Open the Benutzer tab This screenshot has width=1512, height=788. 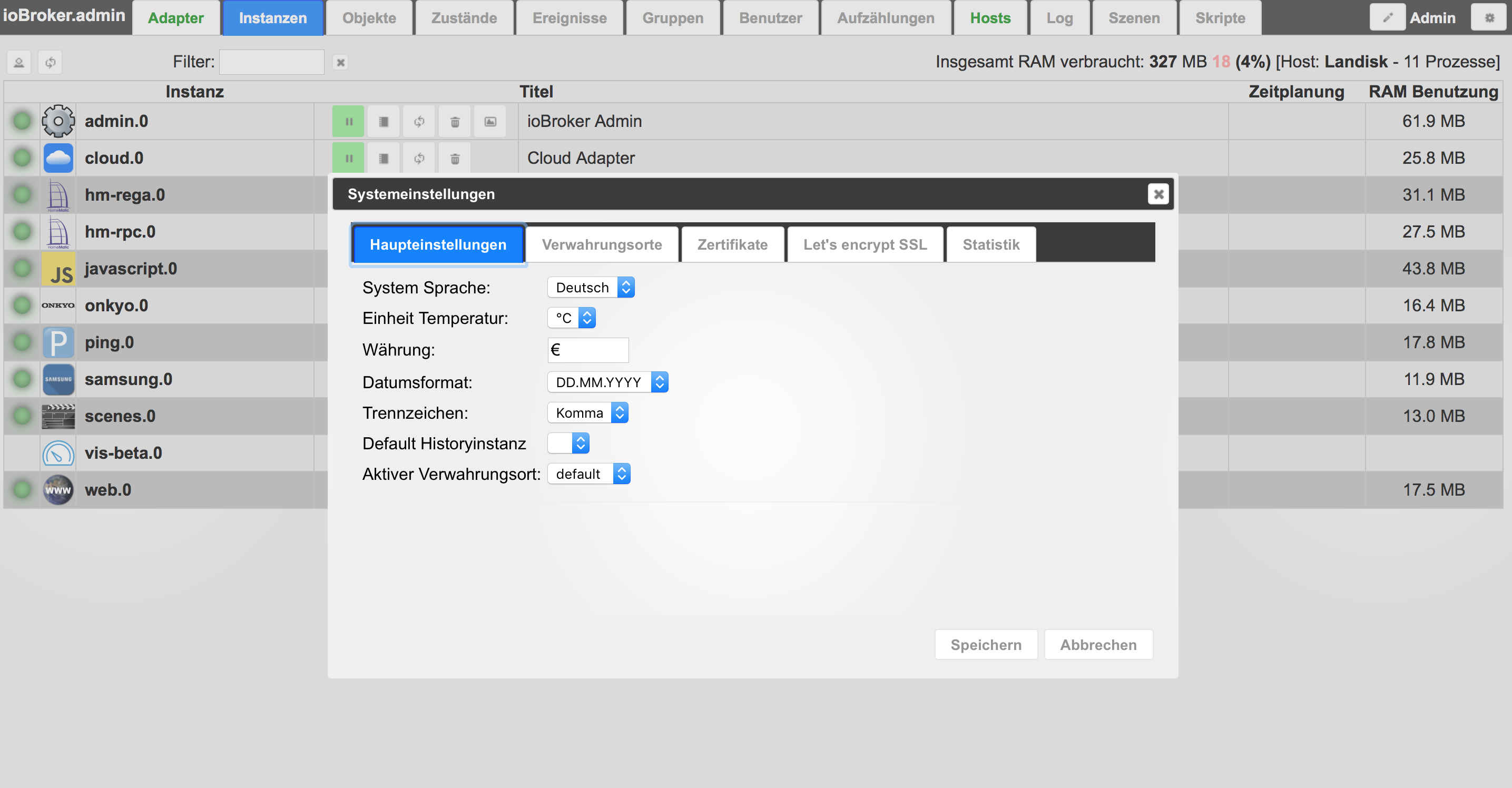(770, 17)
